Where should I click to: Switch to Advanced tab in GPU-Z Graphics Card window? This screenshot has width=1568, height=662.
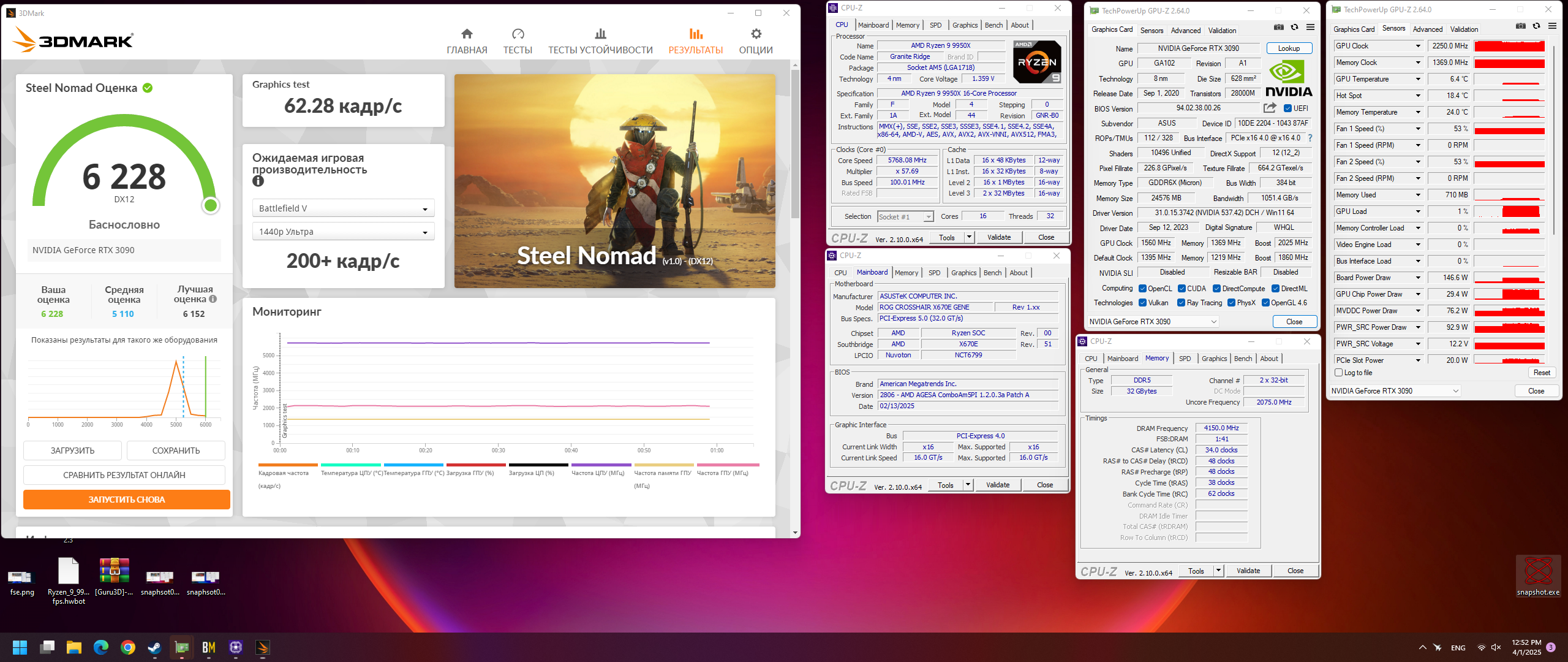1186,31
